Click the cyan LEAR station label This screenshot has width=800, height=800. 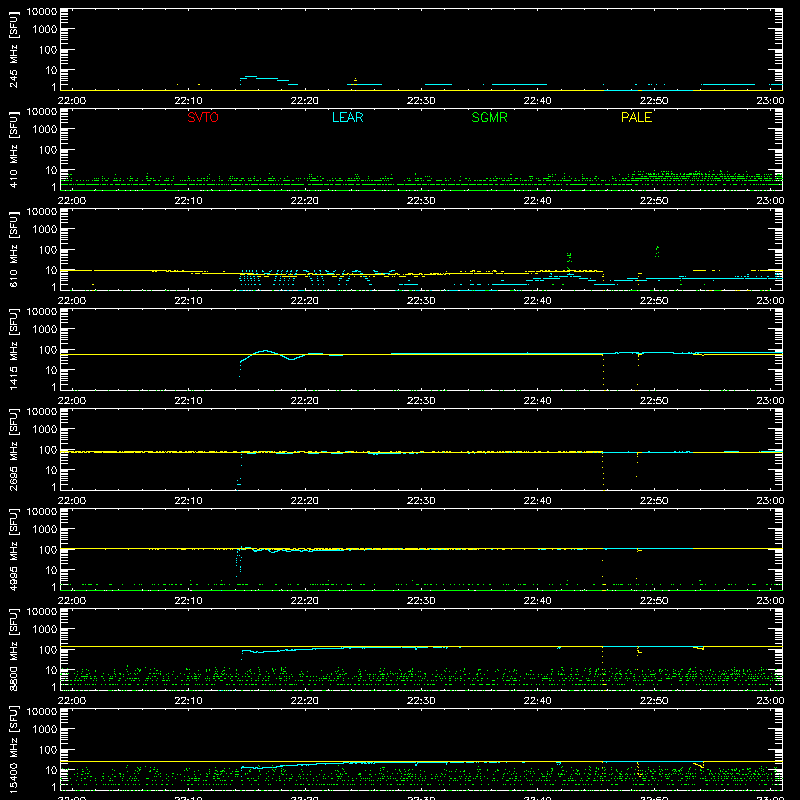pyautogui.click(x=347, y=117)
